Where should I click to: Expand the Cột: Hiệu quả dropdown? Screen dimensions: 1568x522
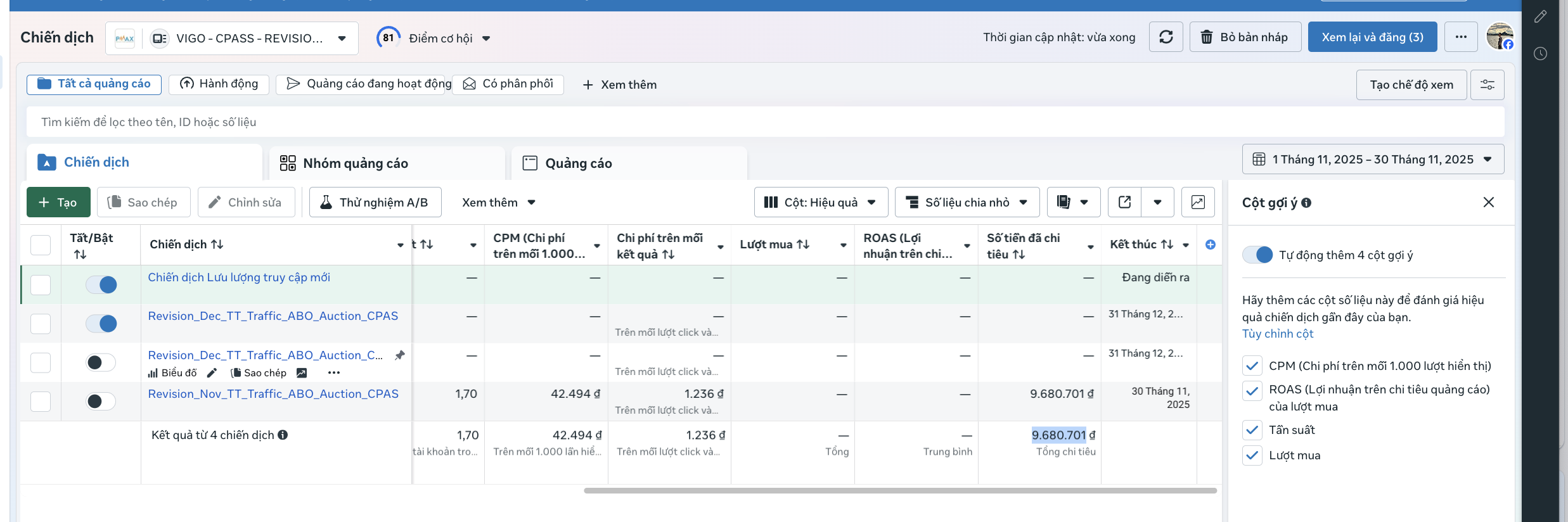click(821, 202)
